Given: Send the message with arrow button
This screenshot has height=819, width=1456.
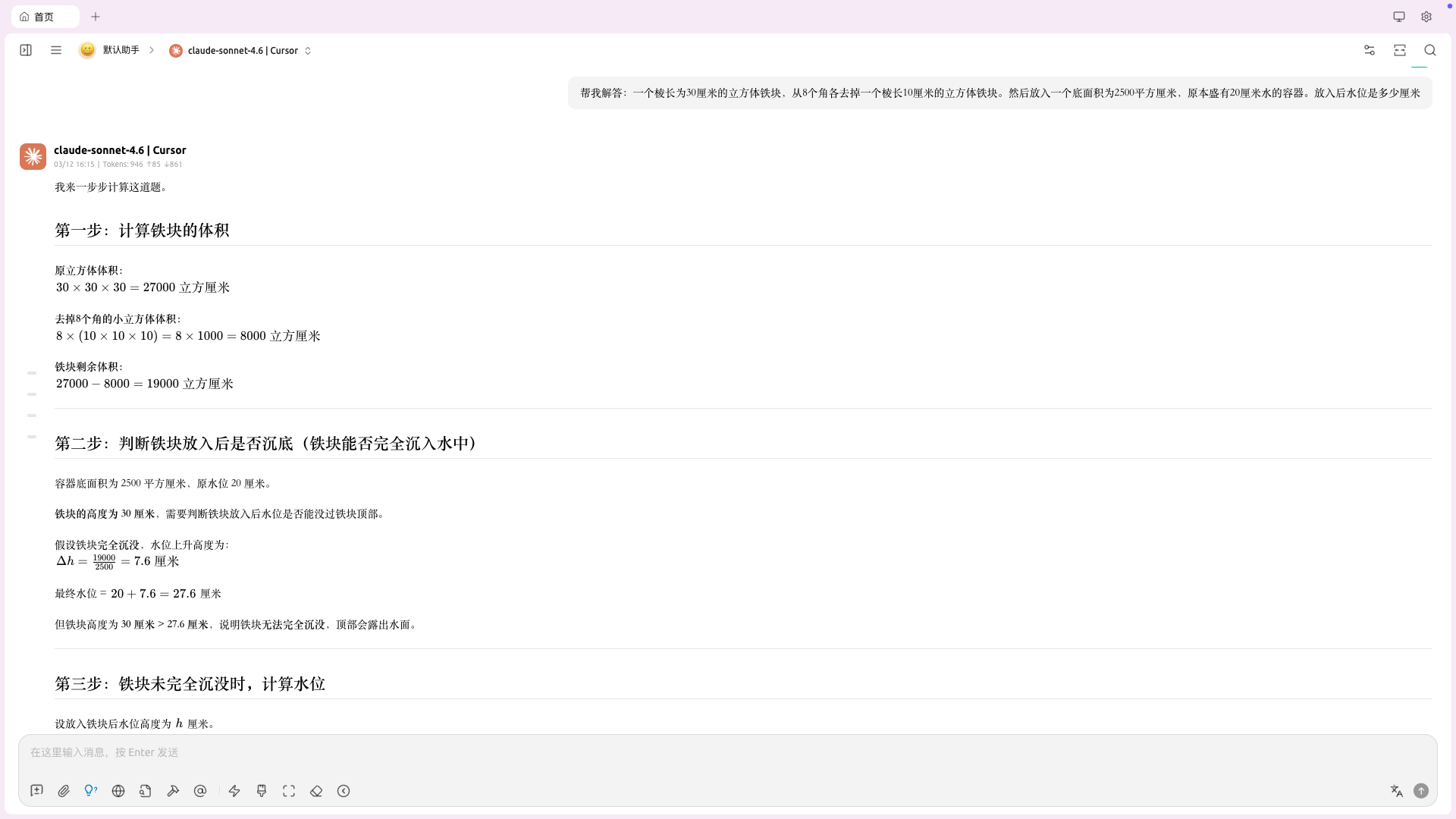Looking at the screenshot, I should point(1421,791).
